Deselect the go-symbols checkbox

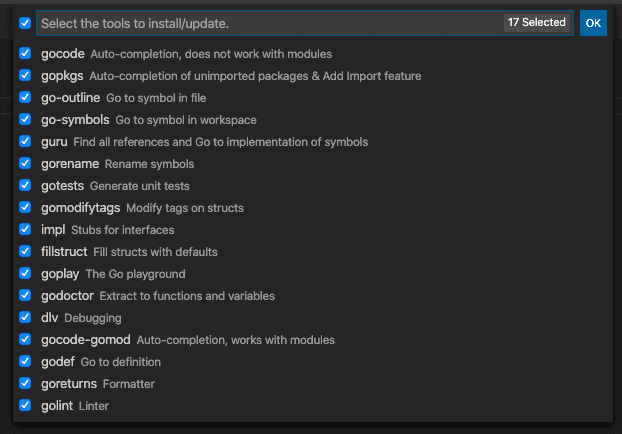coord(25,120)
